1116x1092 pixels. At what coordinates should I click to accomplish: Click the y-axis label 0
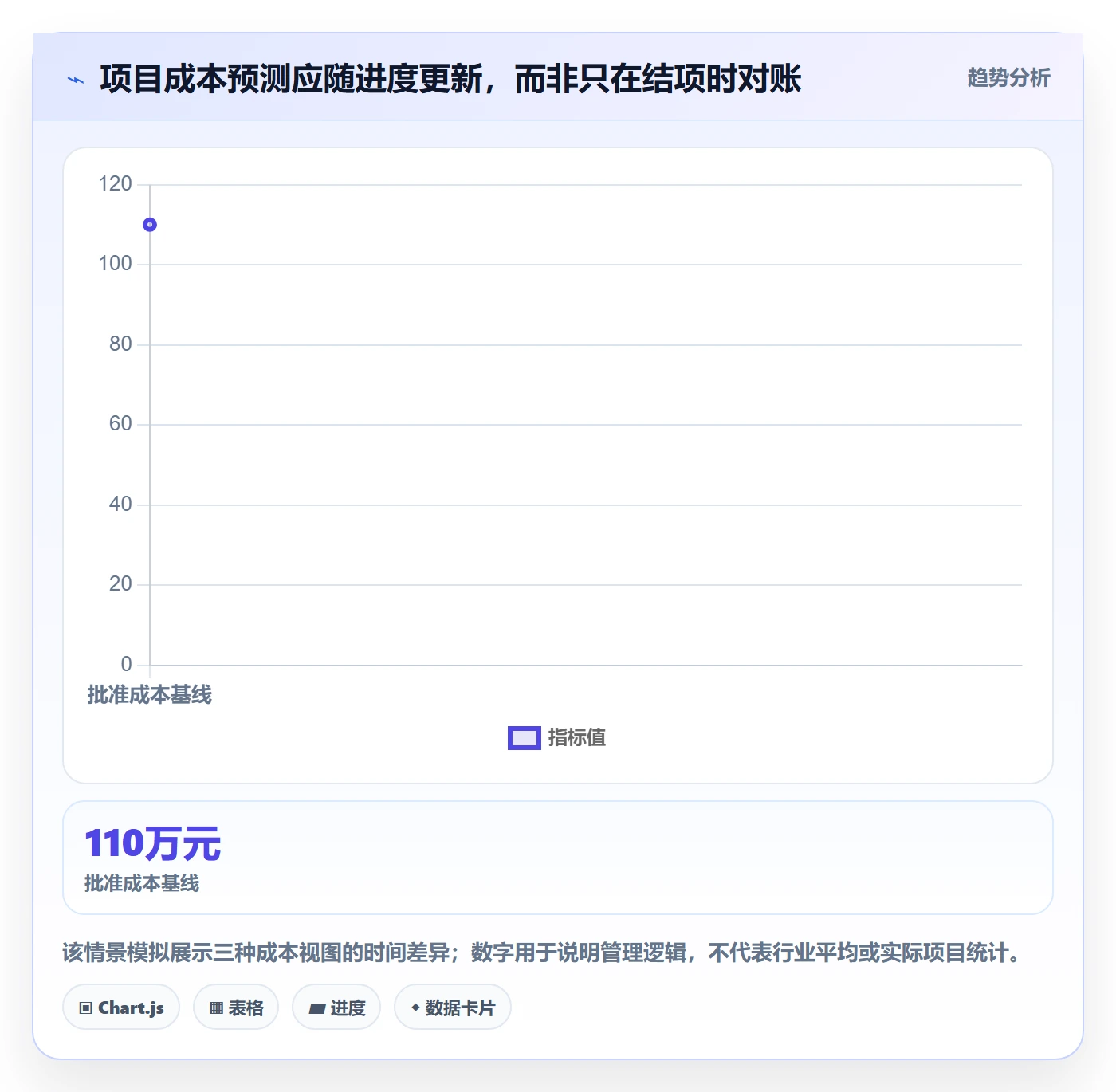(126, 665)
